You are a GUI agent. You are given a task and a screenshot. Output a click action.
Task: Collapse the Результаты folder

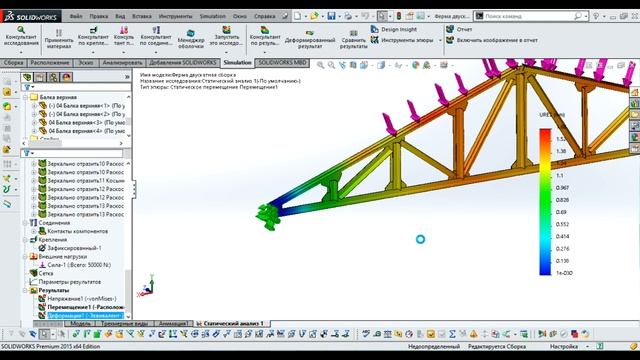click(x=26, y=290)
